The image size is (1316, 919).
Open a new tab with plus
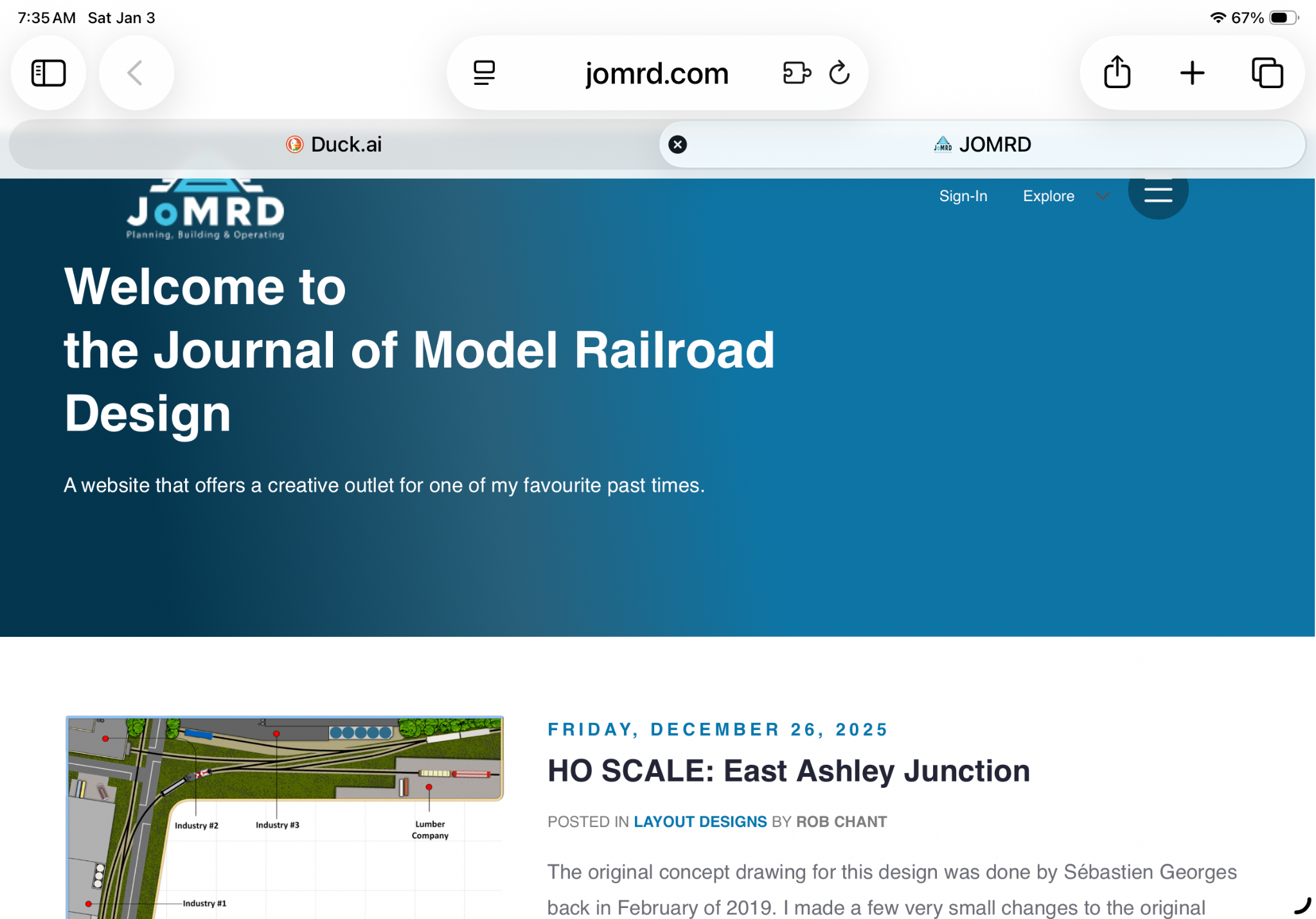pos(1193,73)
